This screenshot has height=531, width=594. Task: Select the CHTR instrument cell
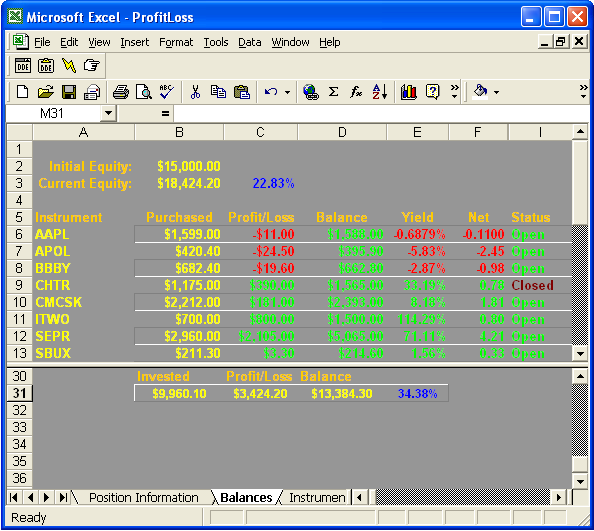[83, 285]
